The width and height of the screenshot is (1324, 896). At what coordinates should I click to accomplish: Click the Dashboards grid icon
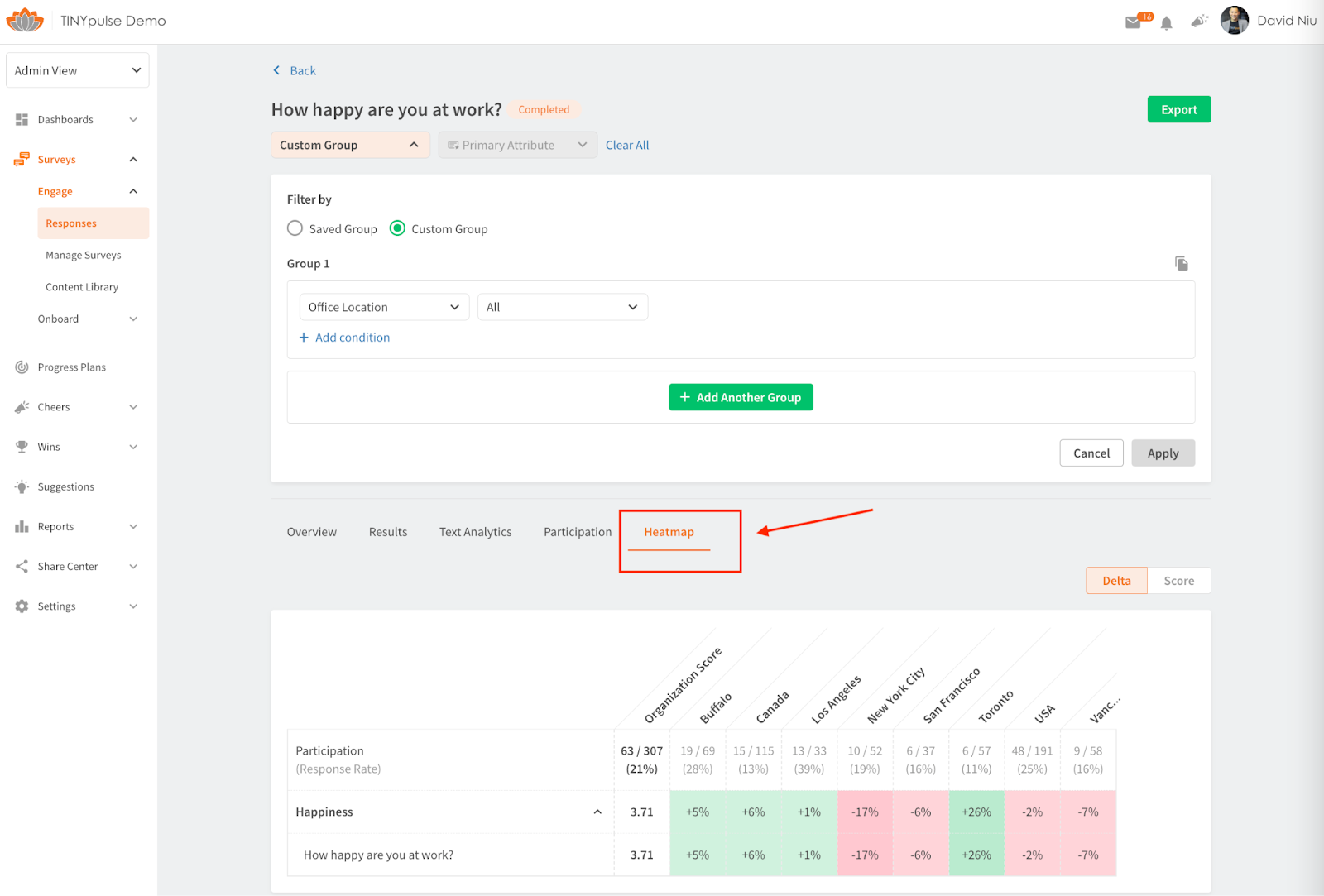(x=22, y=120)
